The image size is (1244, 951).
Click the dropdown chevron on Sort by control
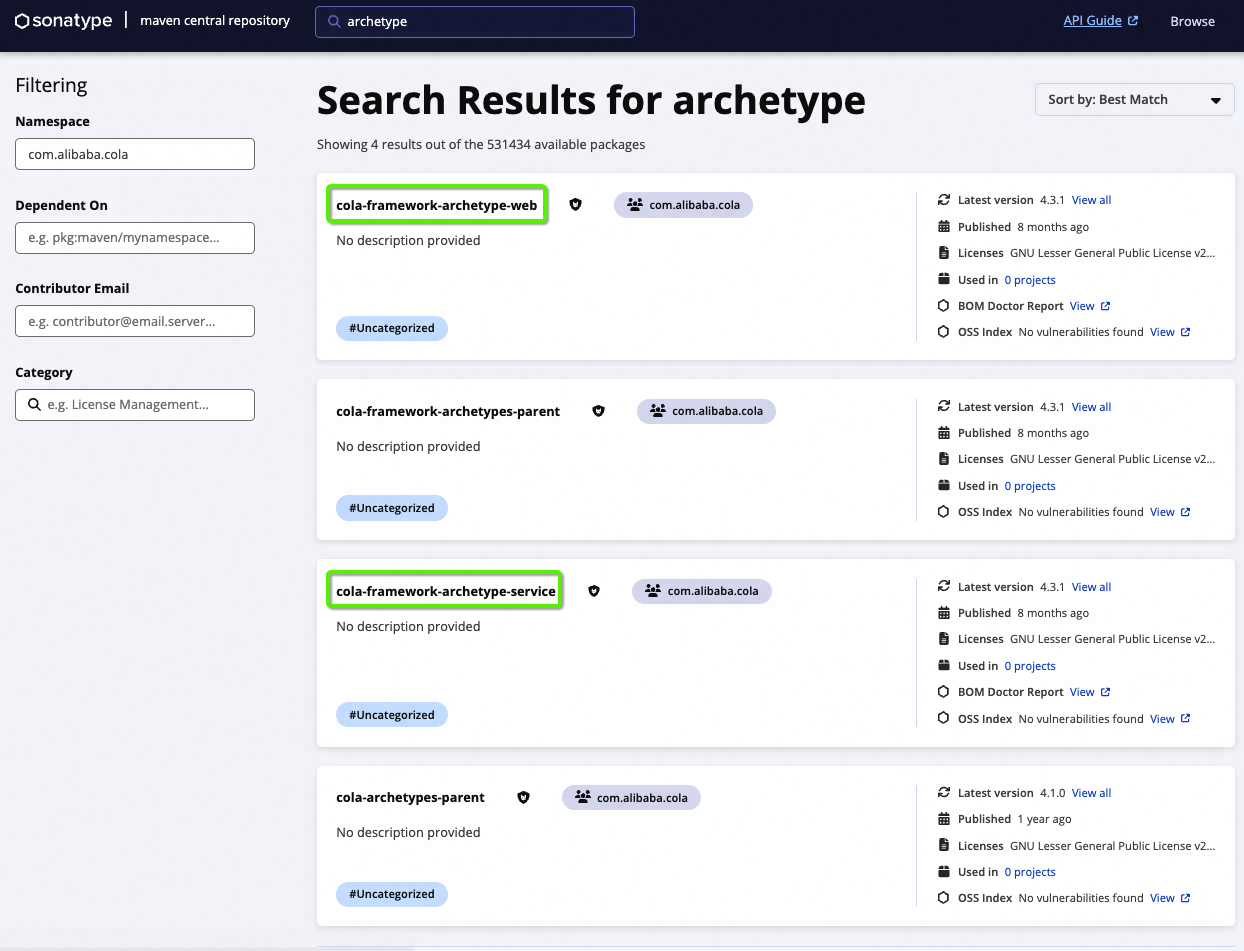[1217, 100]
